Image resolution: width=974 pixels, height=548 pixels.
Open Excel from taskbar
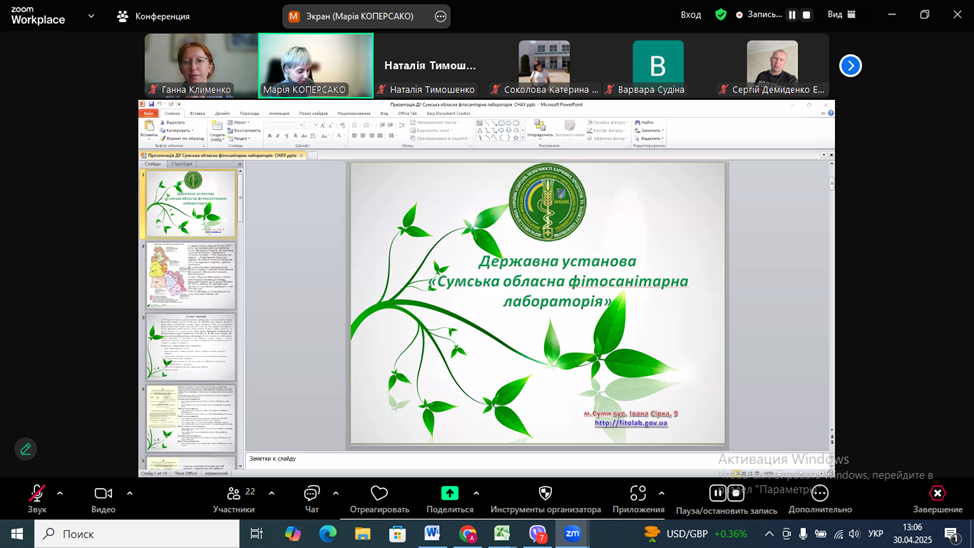[503, 534]
